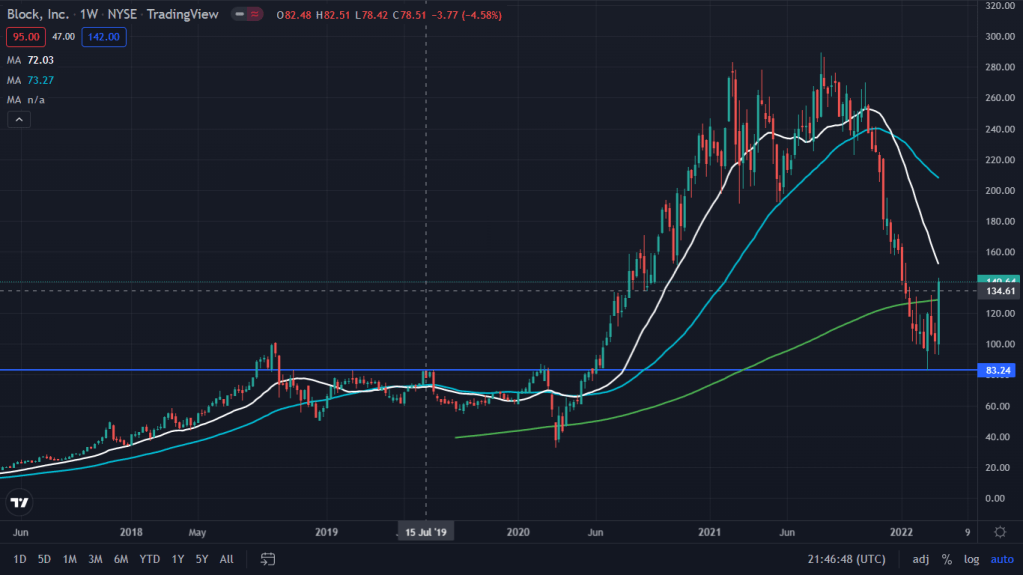
Task: Select the YTD time range
Action: (x=151, y=558)
